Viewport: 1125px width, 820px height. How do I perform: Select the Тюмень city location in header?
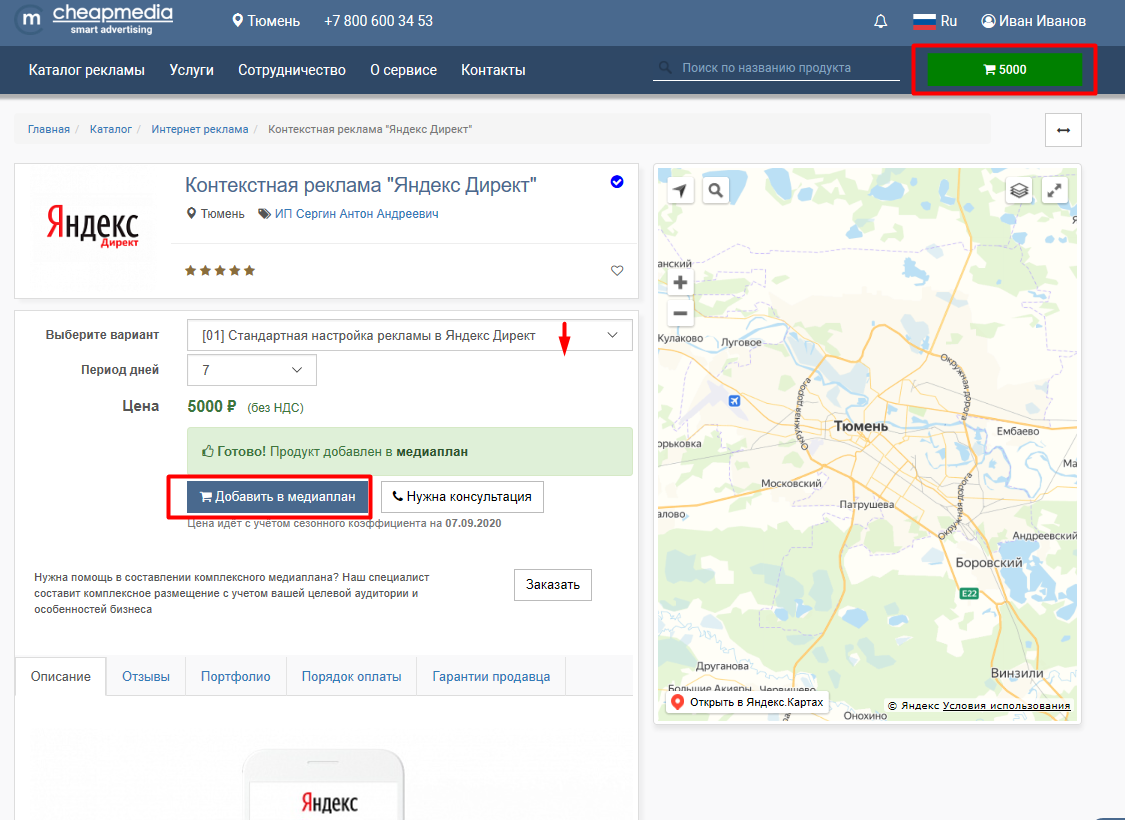(266, 21)
